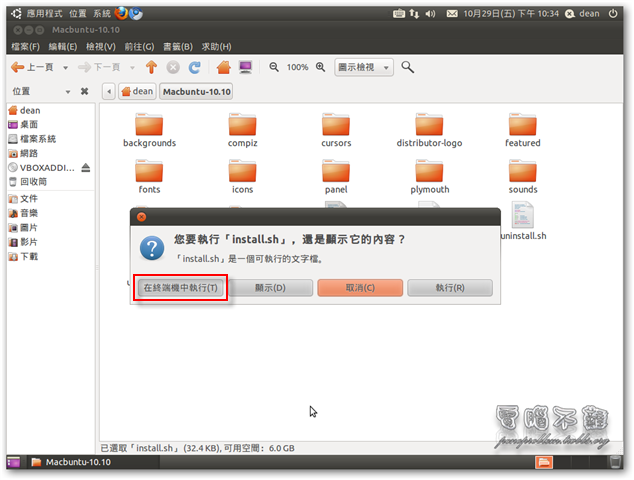
Task: Open Firefox from the top panel
Action: (121, 14)
